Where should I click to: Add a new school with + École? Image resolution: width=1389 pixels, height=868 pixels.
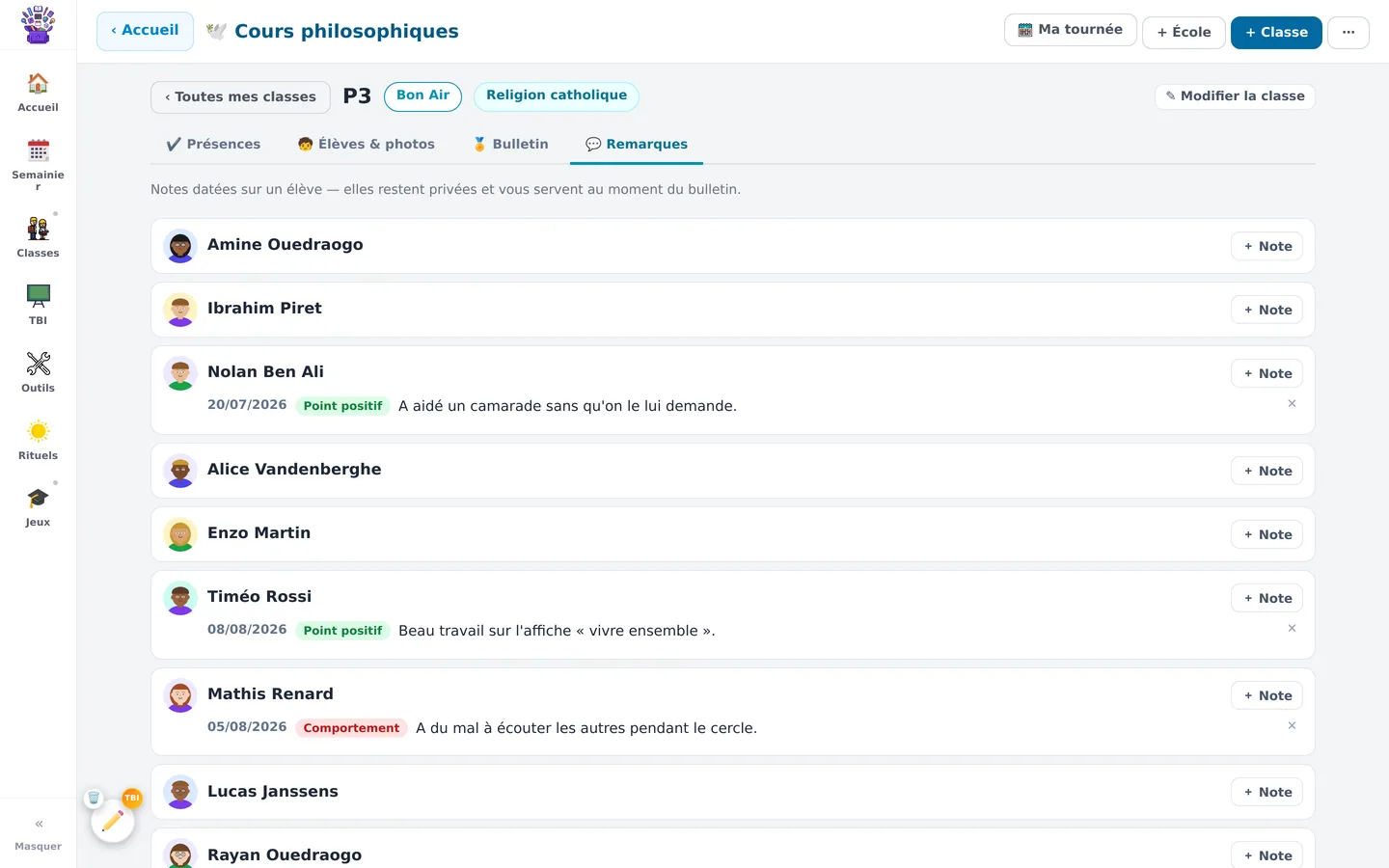[x=1184, y=32]
